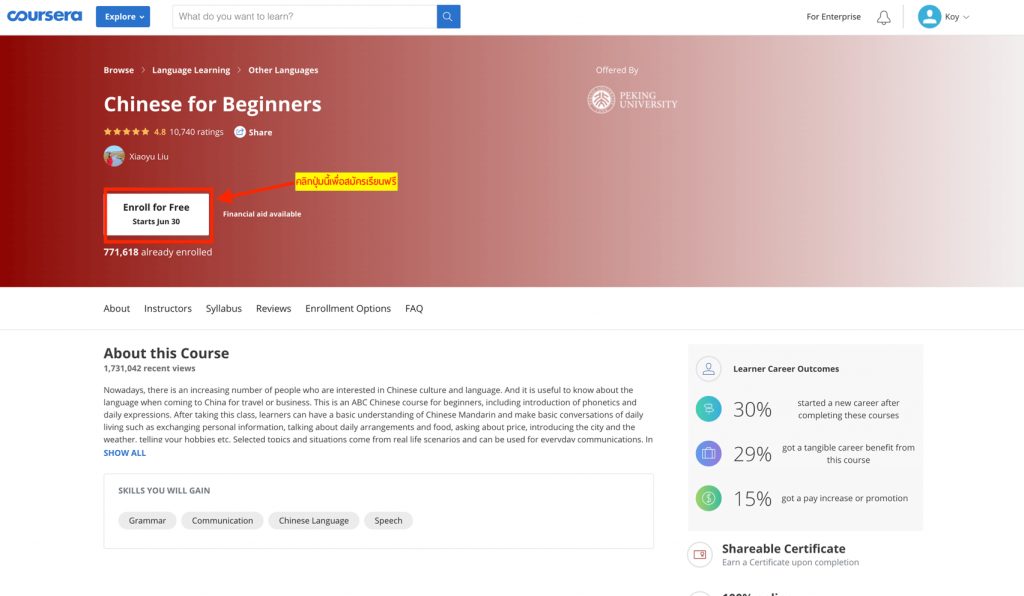
Task: Click Financial aid available link
Action: click(x=262, y=214)
